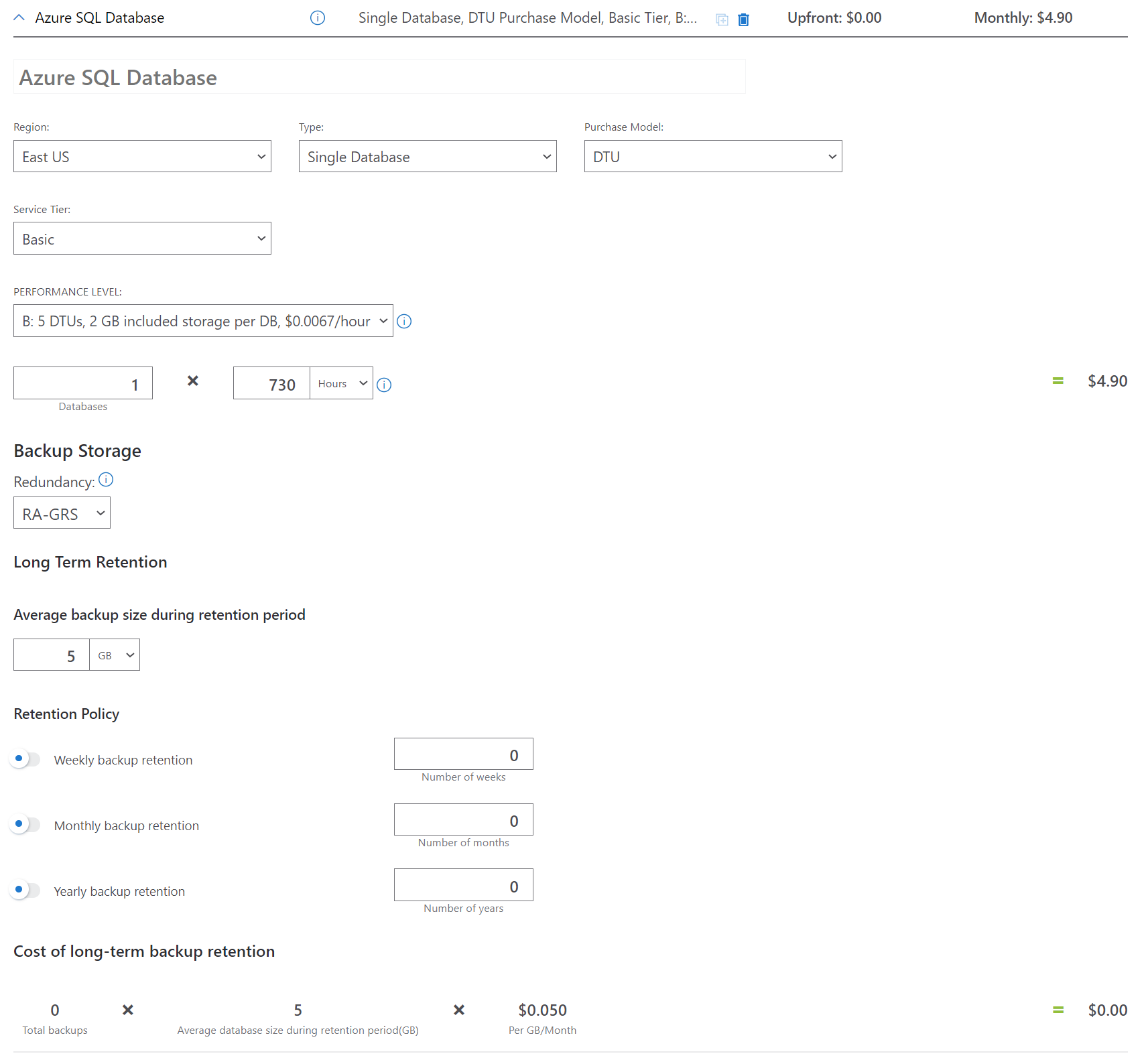Open info icon beside Azure SQL Database header
Image resolution: width=1148 pixels, height=1062 pixels.
click(318, 18)
